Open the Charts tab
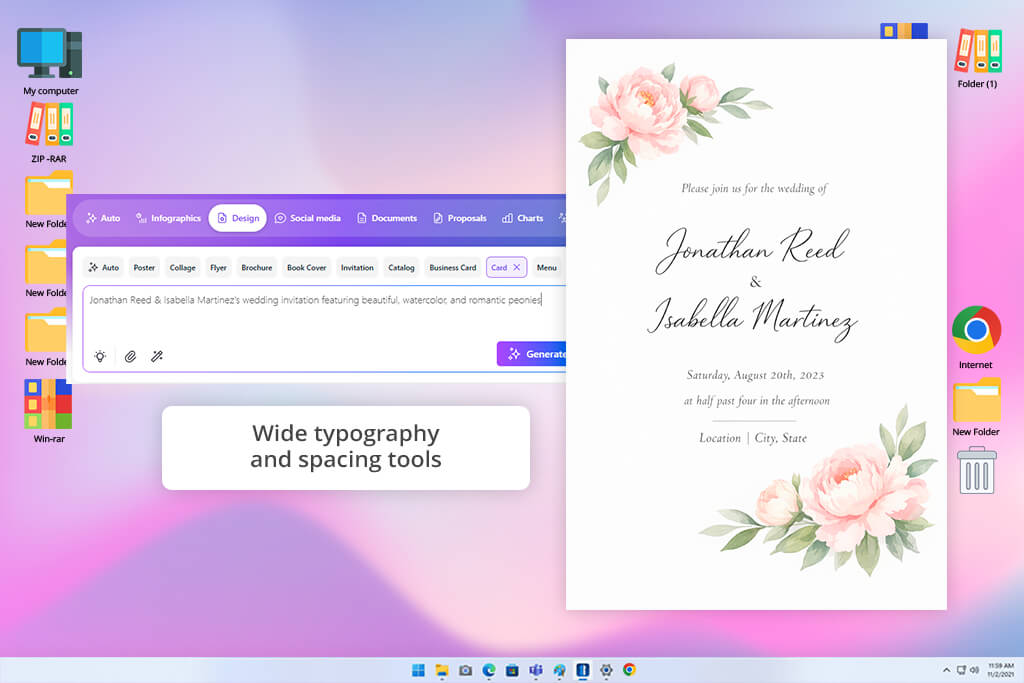This screenshot has height=683, width=1024. pyautogui.click(x=522, y=218)
